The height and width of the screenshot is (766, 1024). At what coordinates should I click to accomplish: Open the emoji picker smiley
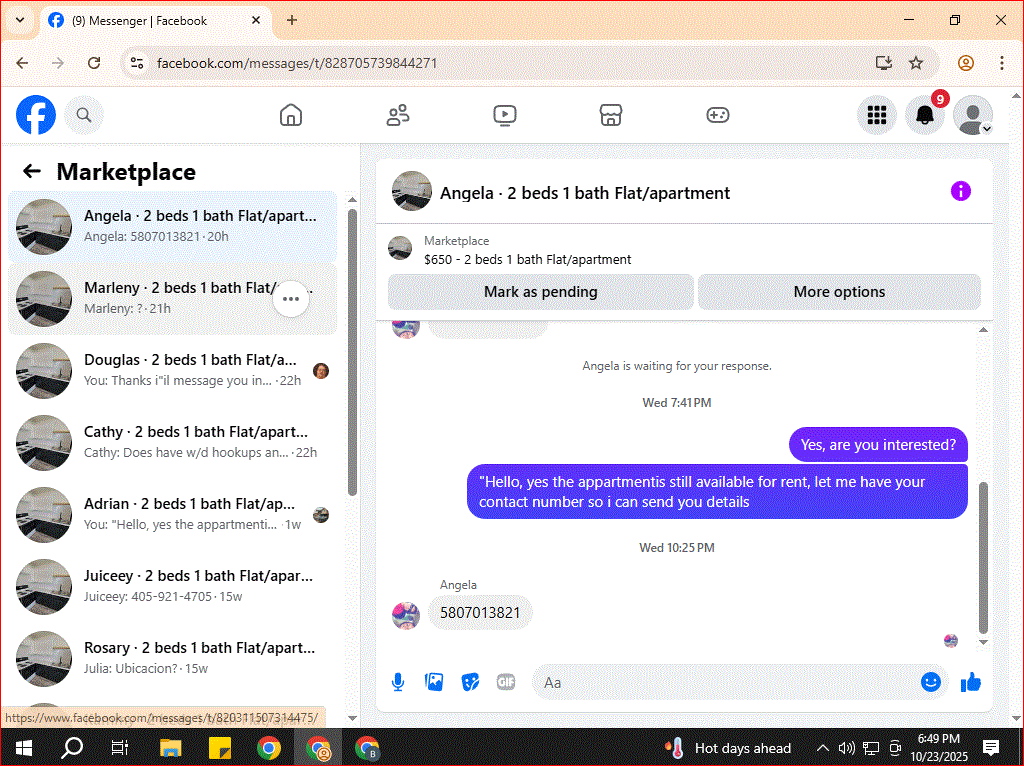[931, 682]
